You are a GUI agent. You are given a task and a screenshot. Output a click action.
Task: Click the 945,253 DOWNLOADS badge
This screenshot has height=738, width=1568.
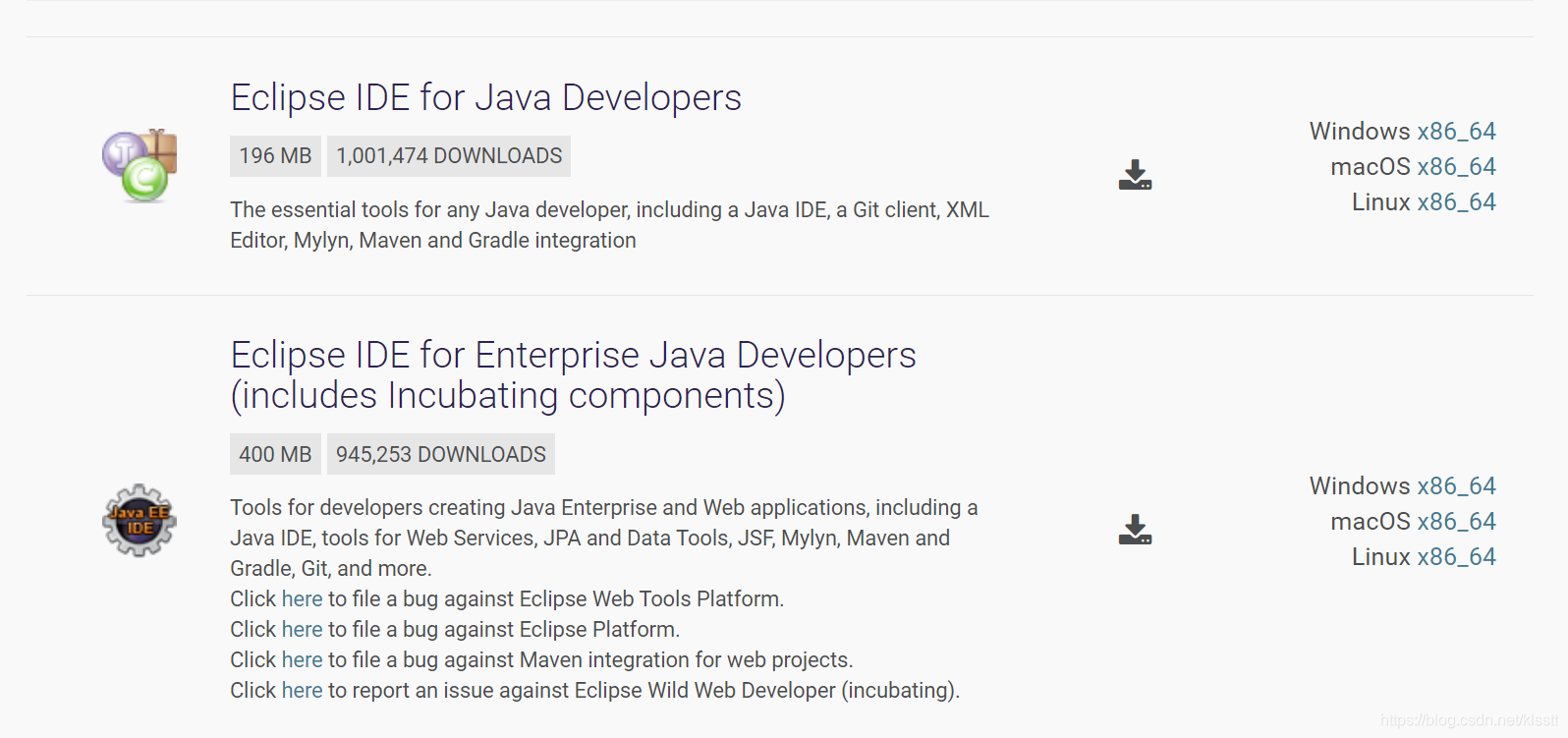coord(441,454)
